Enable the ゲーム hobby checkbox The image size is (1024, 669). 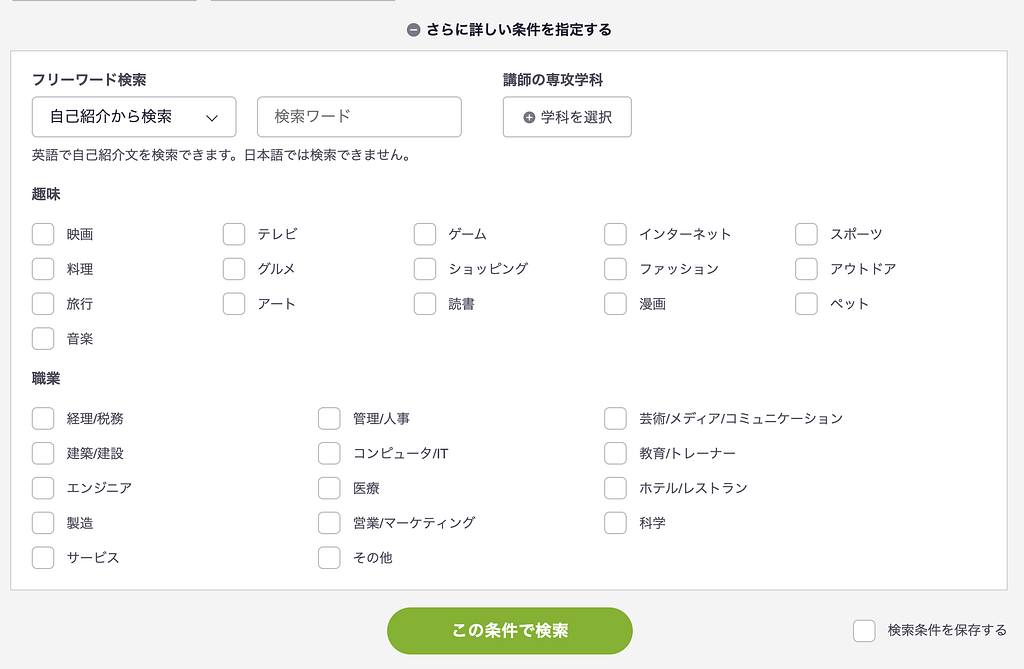[425, 234]
